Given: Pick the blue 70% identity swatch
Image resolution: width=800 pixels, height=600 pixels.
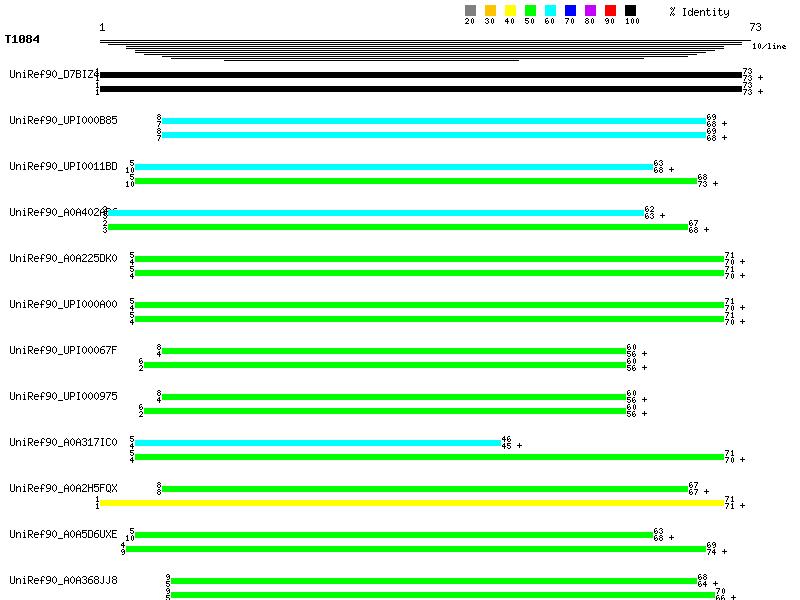Looking at the screenshot, I should (570, 11).
